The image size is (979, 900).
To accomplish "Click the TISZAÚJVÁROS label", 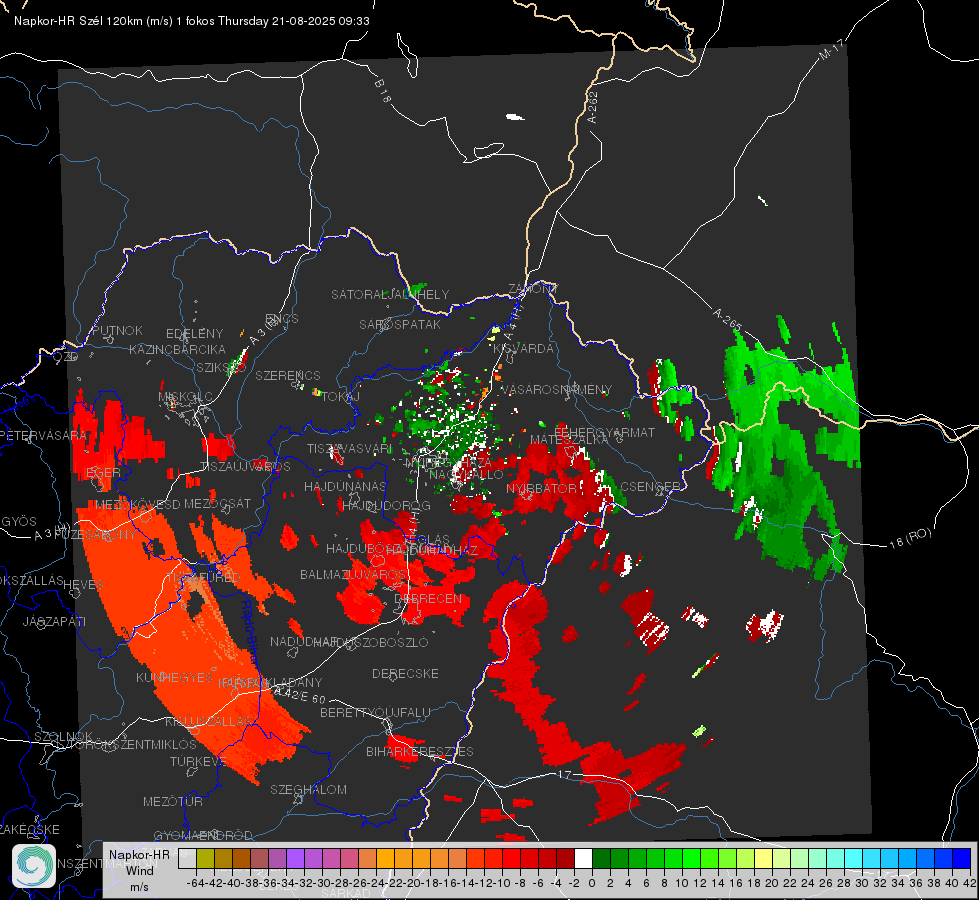I will click(245, 467).
